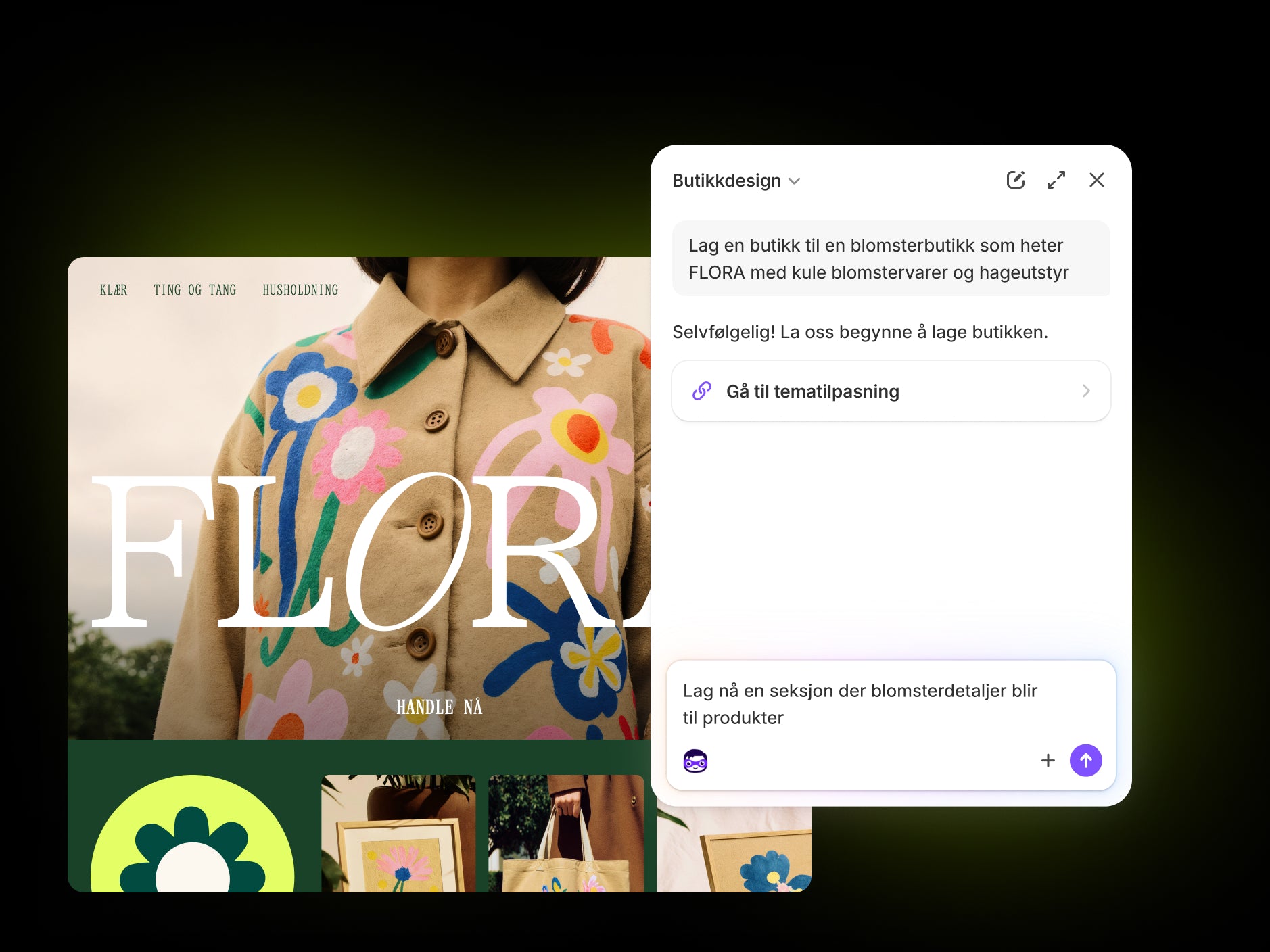Select the HUSHOLDNING menu item
Screen dimensions: 1270x952
tap(300, 290)
